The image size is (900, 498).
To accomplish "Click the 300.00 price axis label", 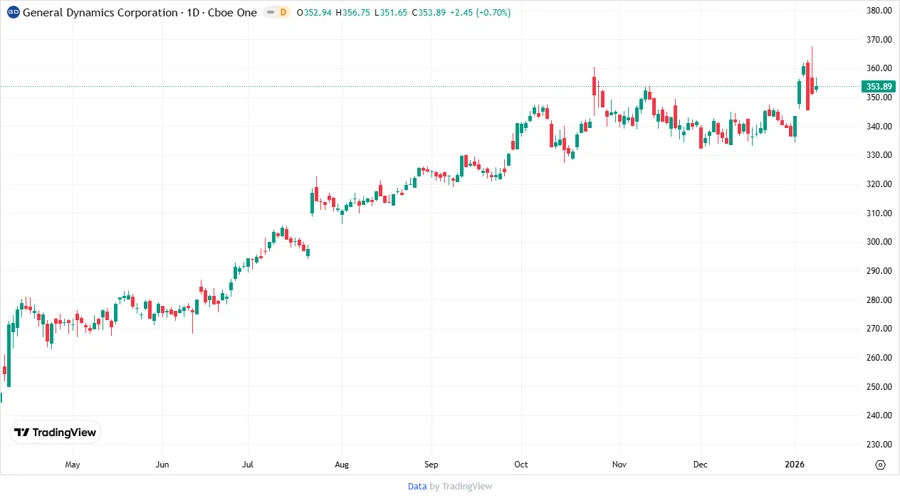I will pyautogui.click(x=879, y=242).
